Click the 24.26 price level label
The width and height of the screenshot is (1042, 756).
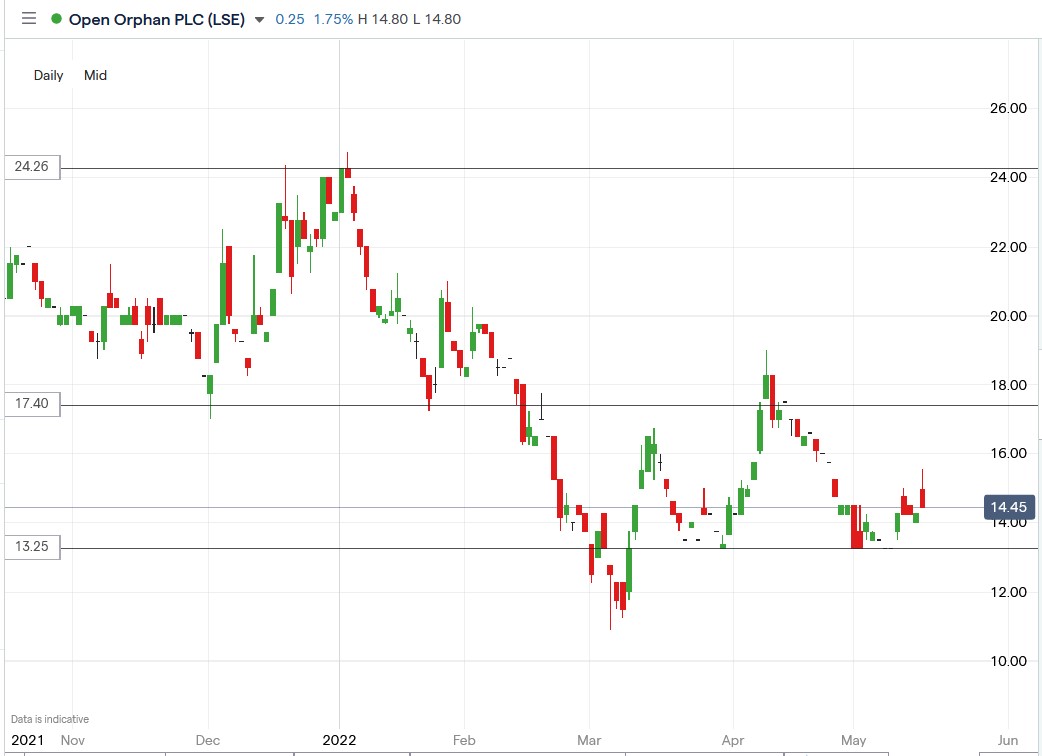click(31, 167)
